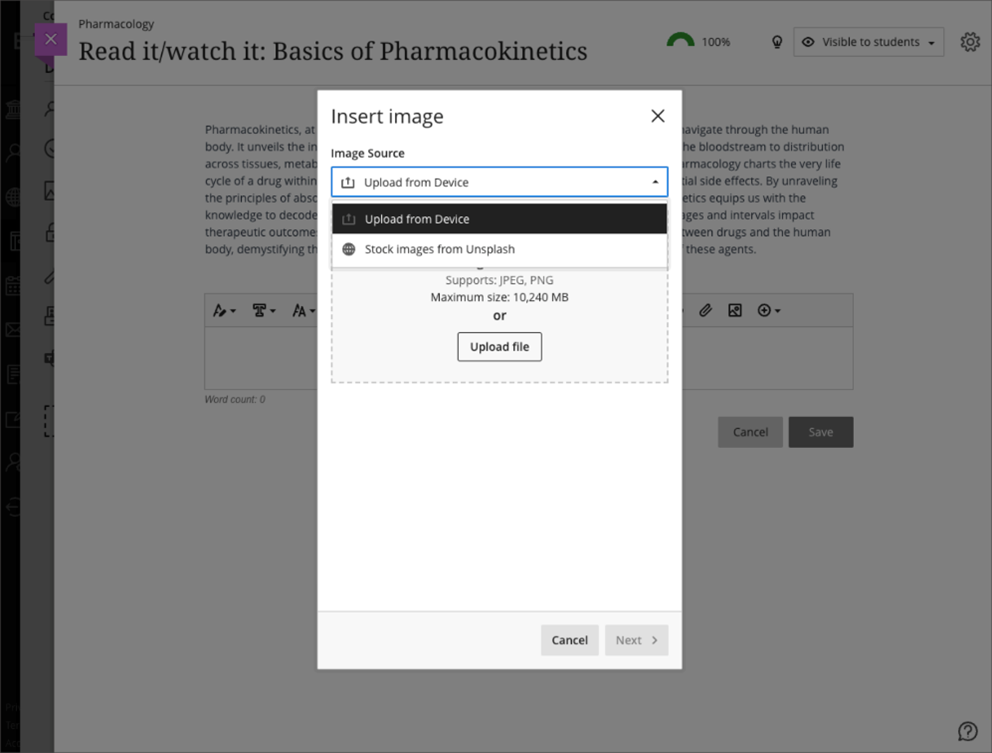Click the lightbulb suggestions icon
Viewport: 992px width, 753px height.
coord(777,42)
